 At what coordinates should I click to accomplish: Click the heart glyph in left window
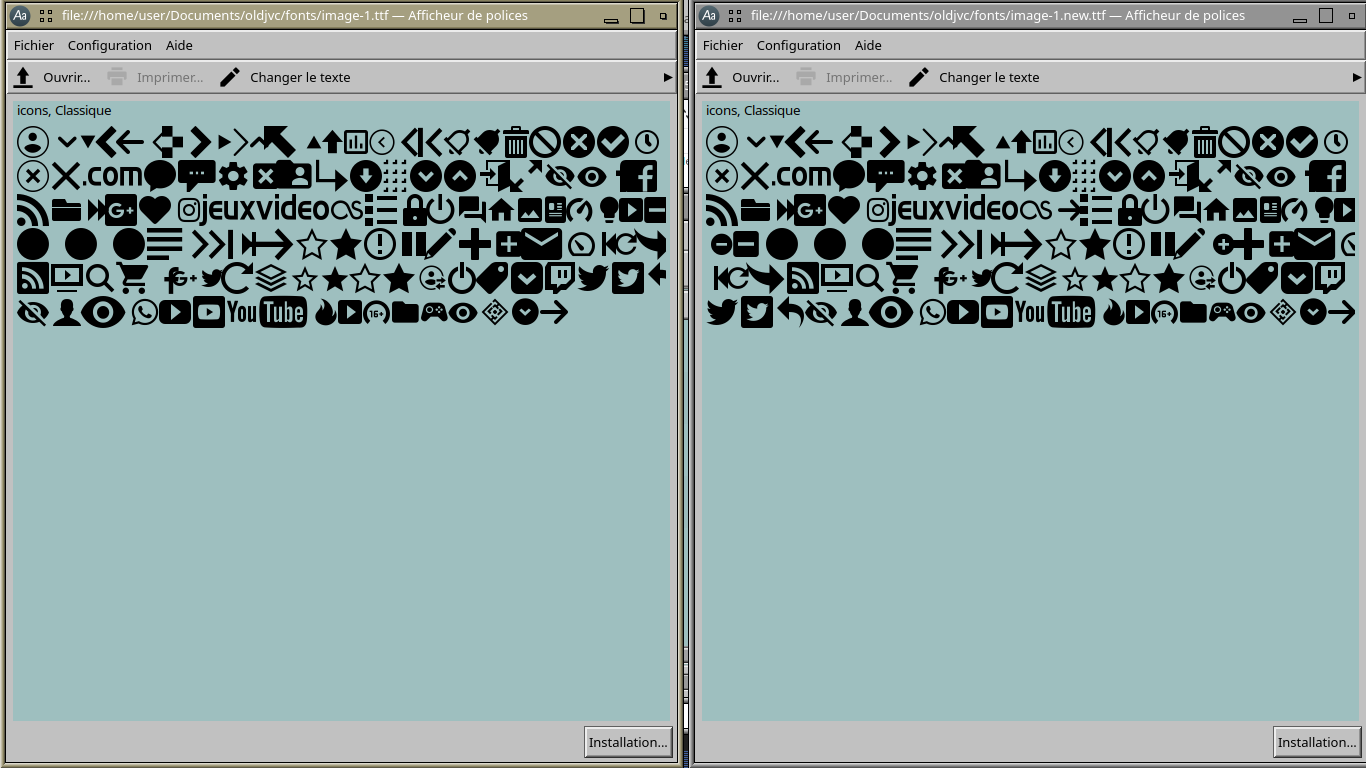pos(154,210)
